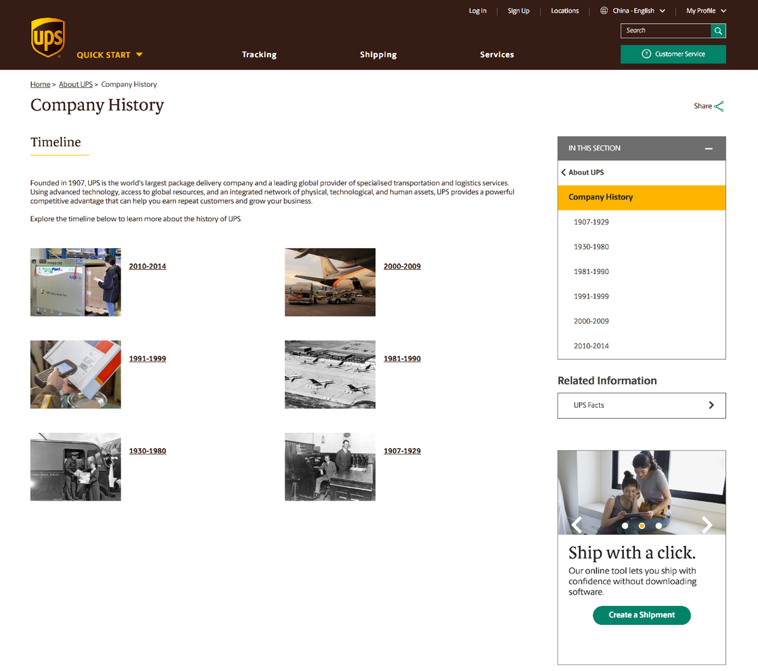This screenshot has width=758, height=671.
Task: Open the 2000-2009 timeline link
Action: [402, 266]
